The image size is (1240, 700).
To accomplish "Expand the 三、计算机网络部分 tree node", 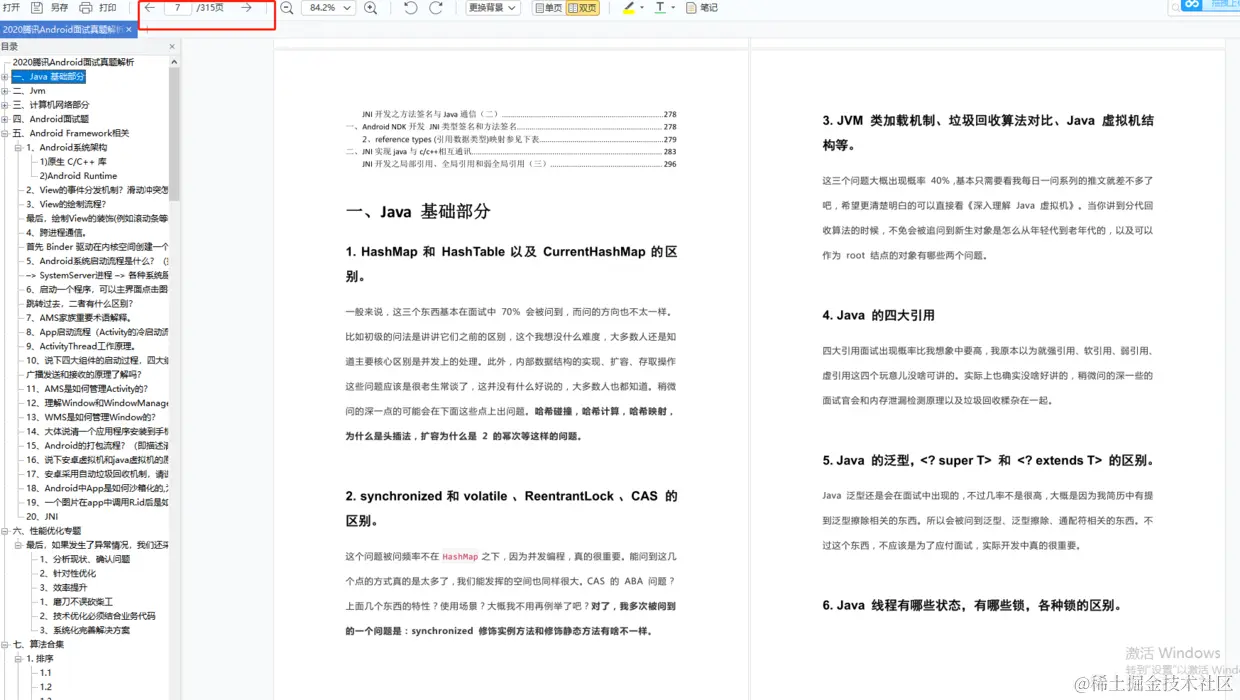I will tap(5, 105).
